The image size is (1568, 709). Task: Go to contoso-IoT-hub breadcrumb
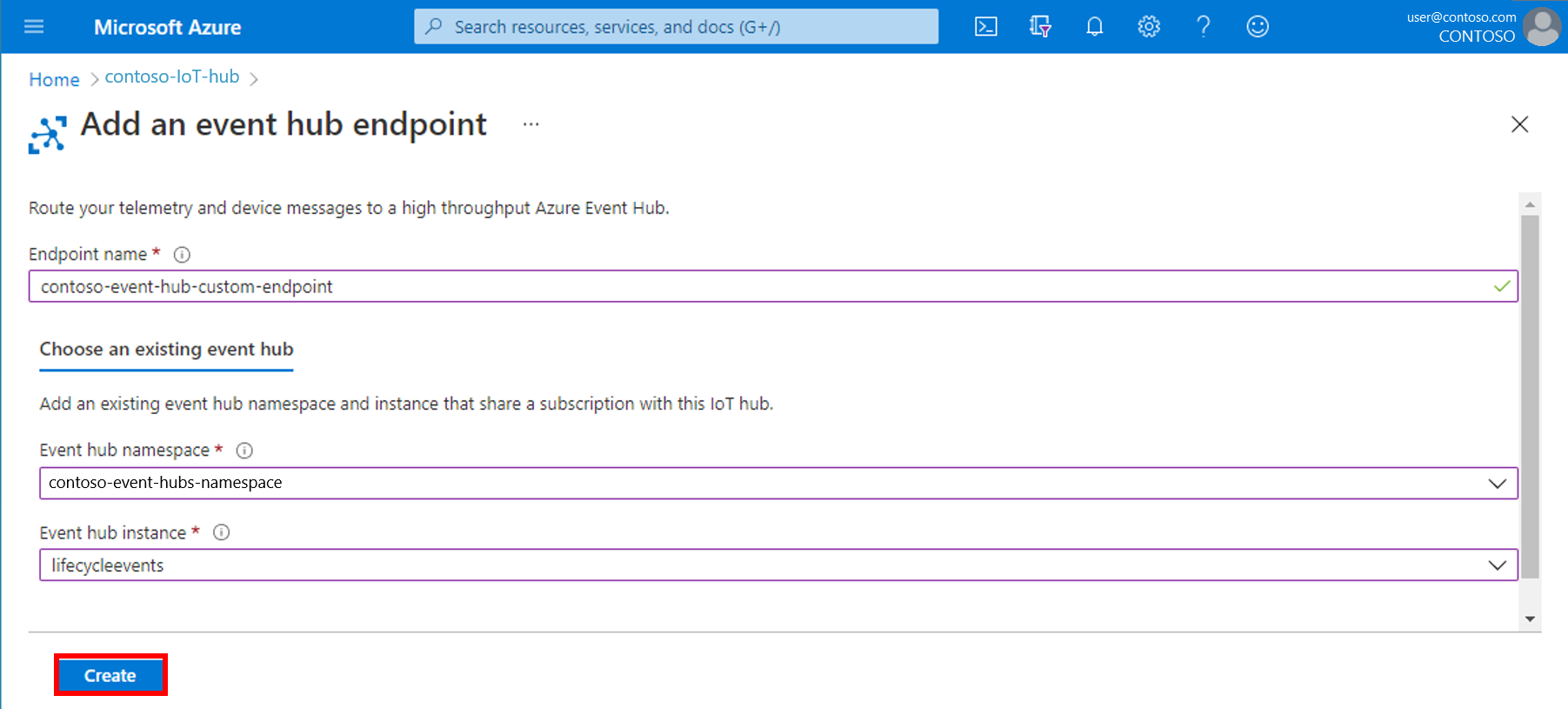tap(172, 77)
